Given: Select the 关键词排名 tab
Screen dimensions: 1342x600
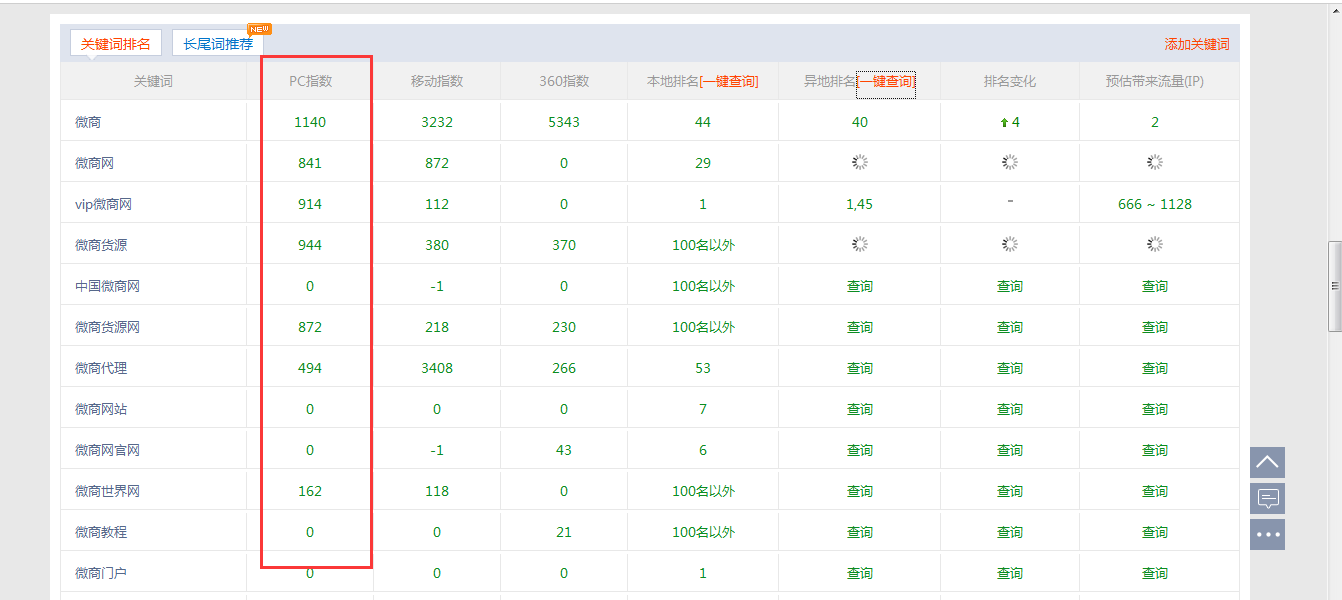Looking at the screenshot, I should coord(115,43).
